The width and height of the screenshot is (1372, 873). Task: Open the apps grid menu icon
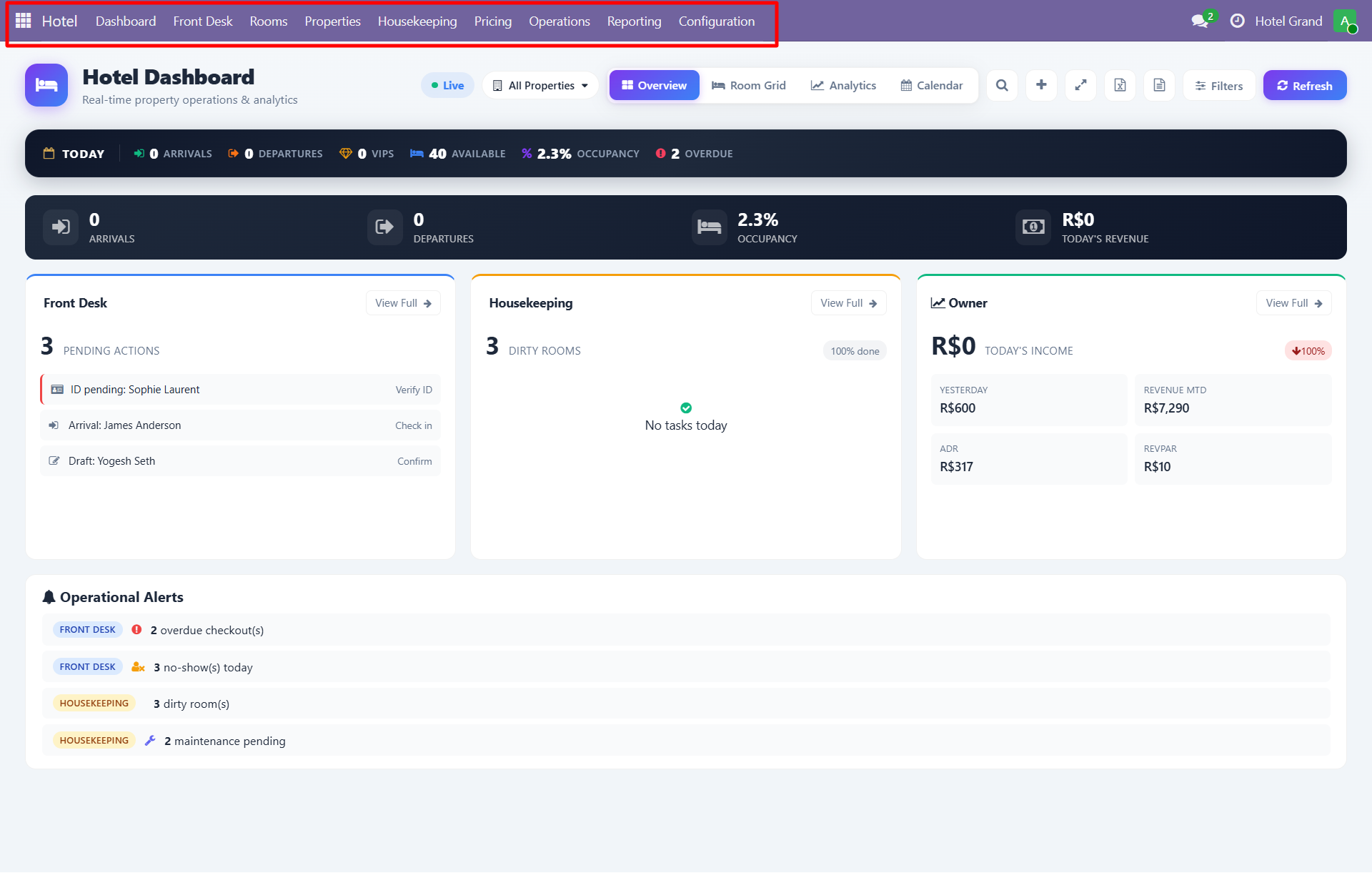point(23,21)
